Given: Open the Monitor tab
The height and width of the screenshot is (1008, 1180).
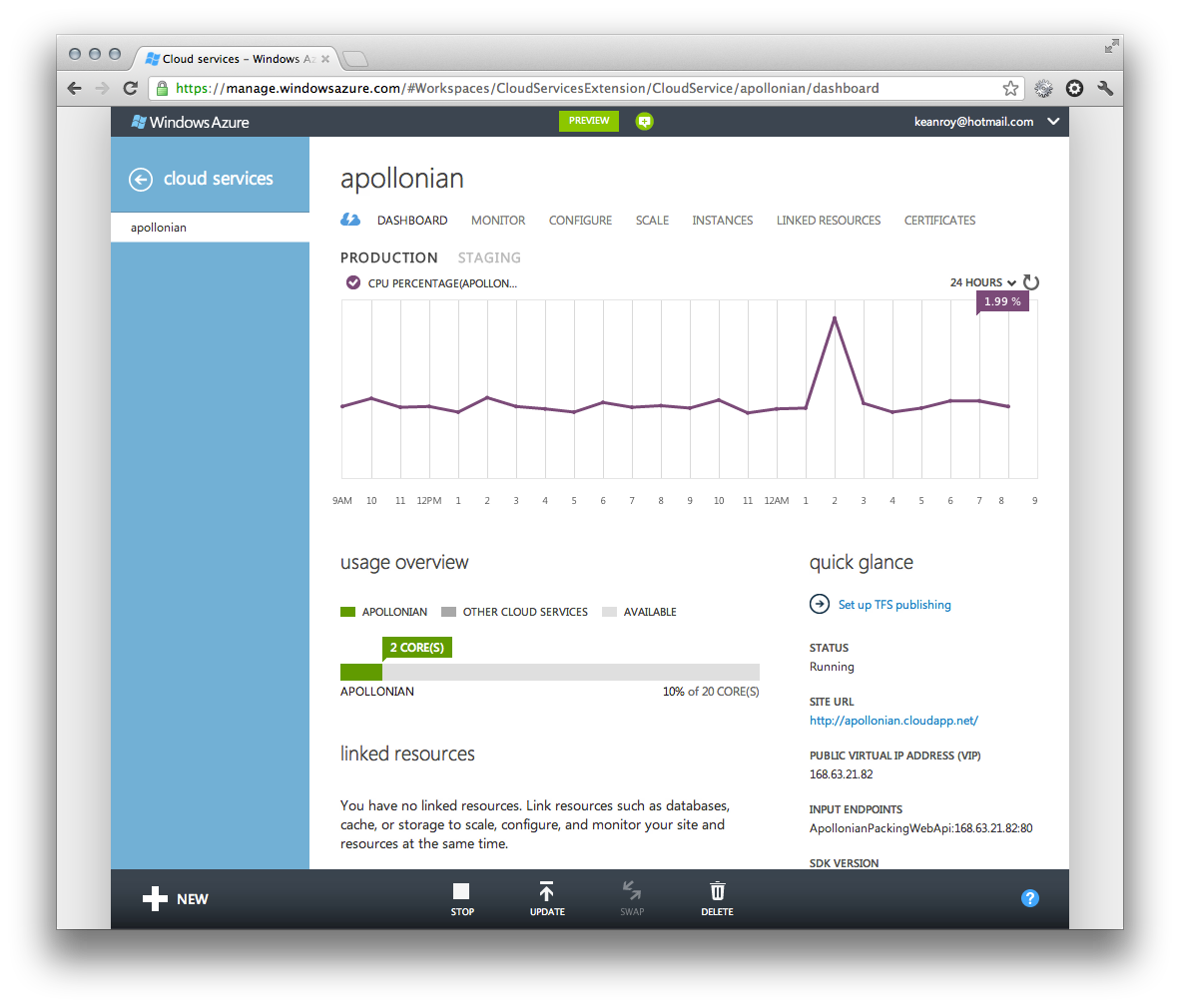Looking at the screenshot, I should click(498, 221).
